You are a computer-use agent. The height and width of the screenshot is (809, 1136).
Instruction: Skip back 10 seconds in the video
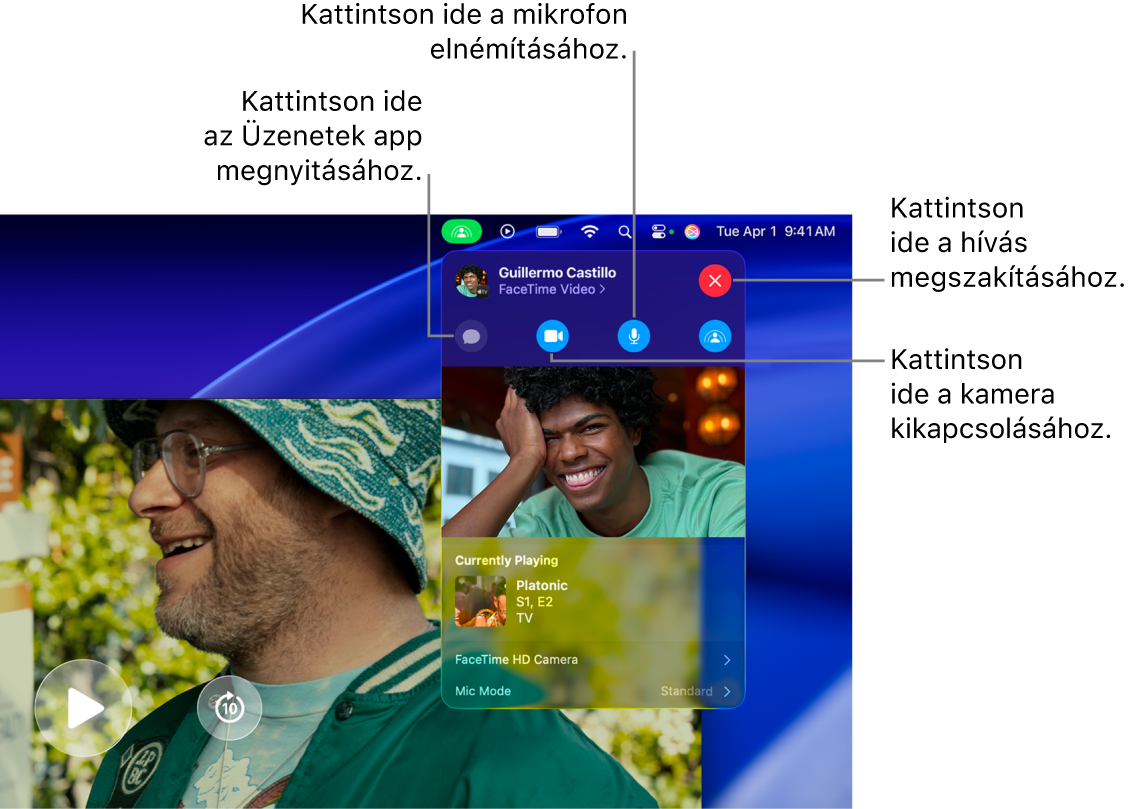click(229, 708)
